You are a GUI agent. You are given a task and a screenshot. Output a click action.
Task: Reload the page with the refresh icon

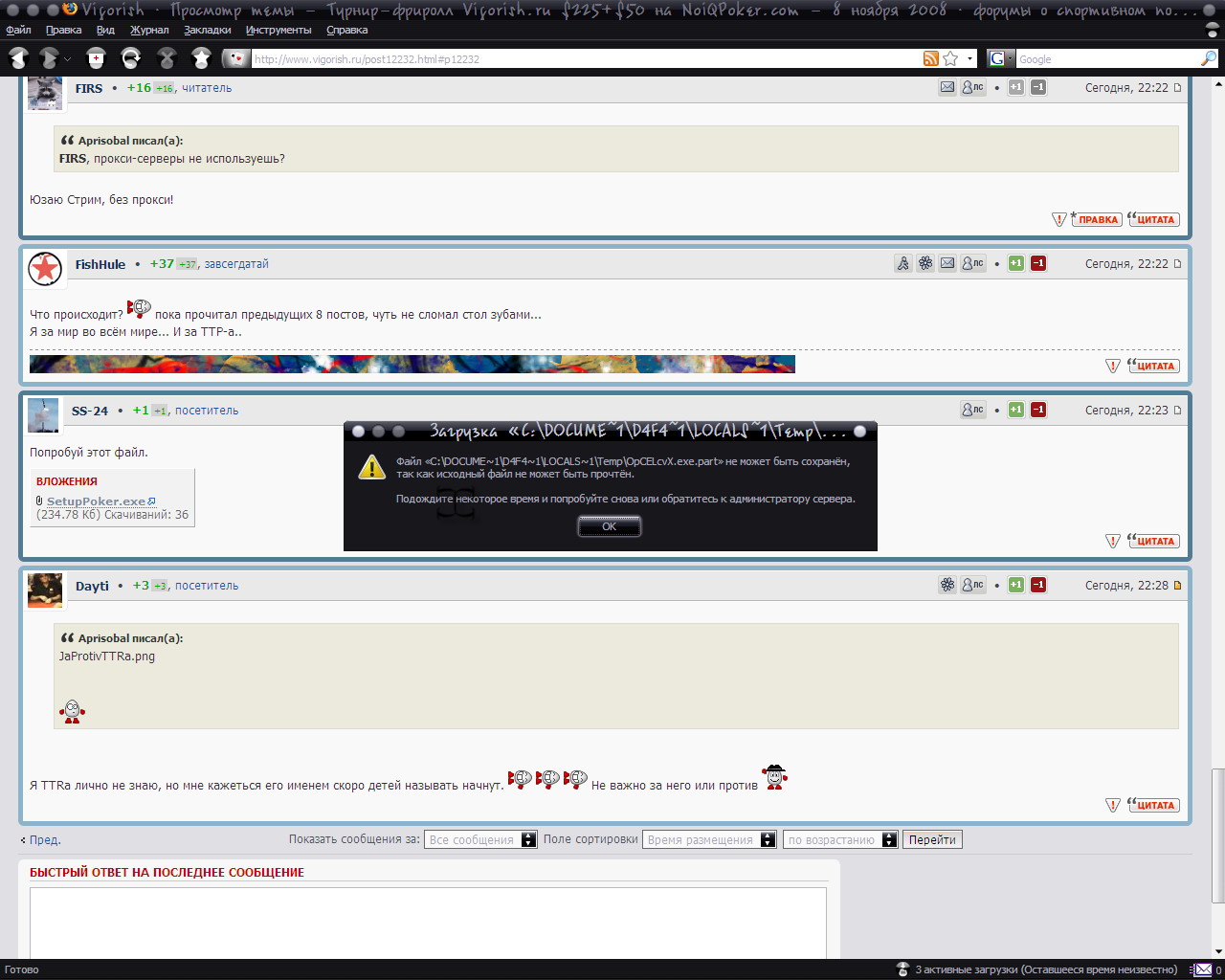coord(131,58)
